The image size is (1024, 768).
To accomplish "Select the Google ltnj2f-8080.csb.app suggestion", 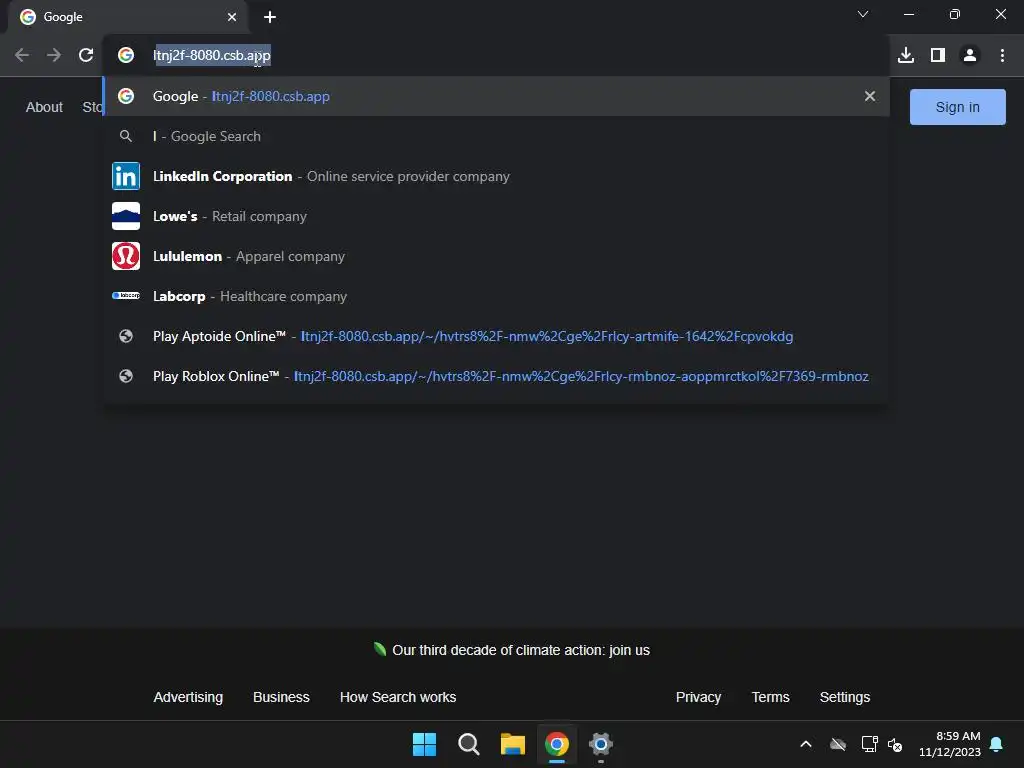I will [496, 96].
